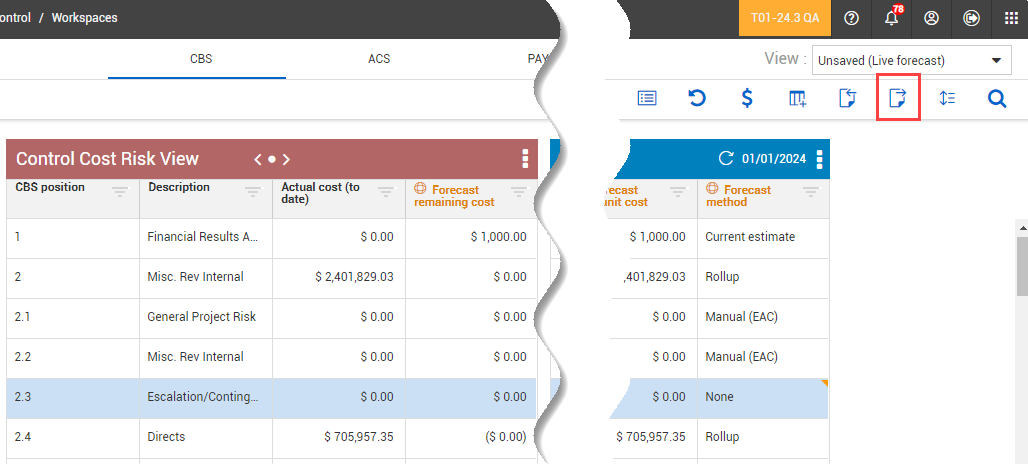This screenshot has width=1028, height=464.
Task: Open Forecast method column filter
Action: (x=811, y=191)
